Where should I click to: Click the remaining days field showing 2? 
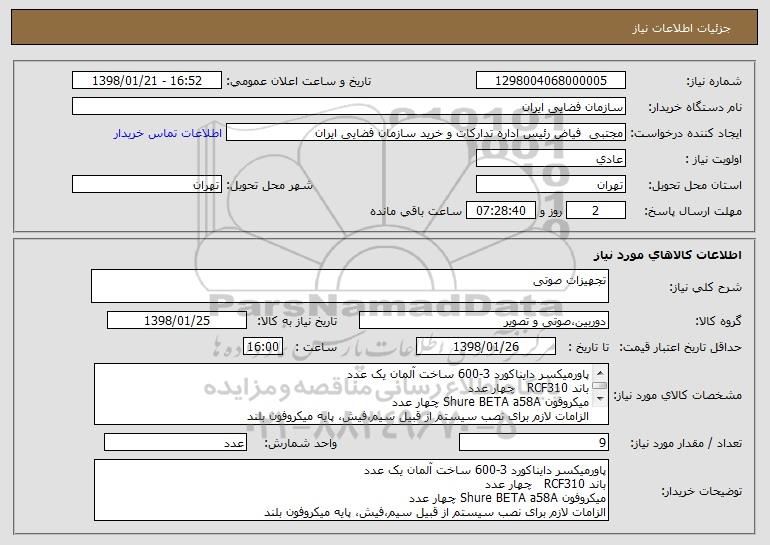596,211
